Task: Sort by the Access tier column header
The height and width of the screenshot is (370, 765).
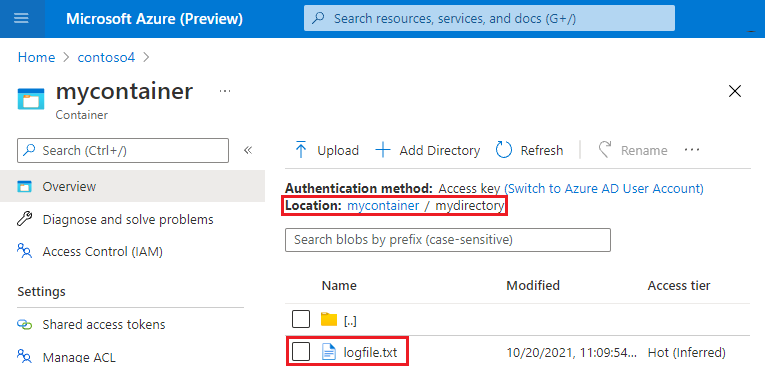Action: pyautogui.click(x=679, y=285)
